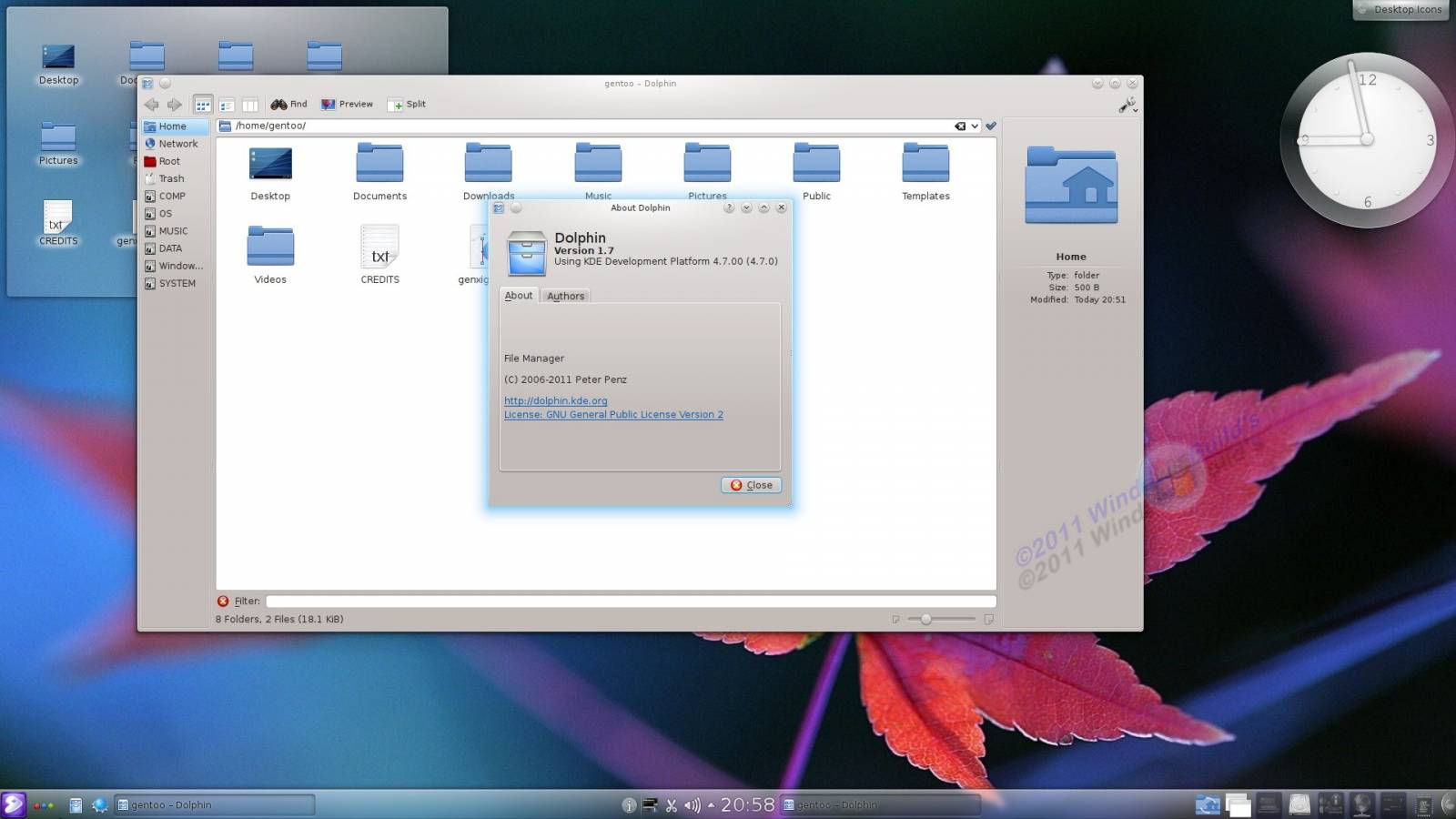Open CREDITS file in desktop folder view
Image resolution: width=1456 pixels, height=819 pixels.
tap(58, 224)
